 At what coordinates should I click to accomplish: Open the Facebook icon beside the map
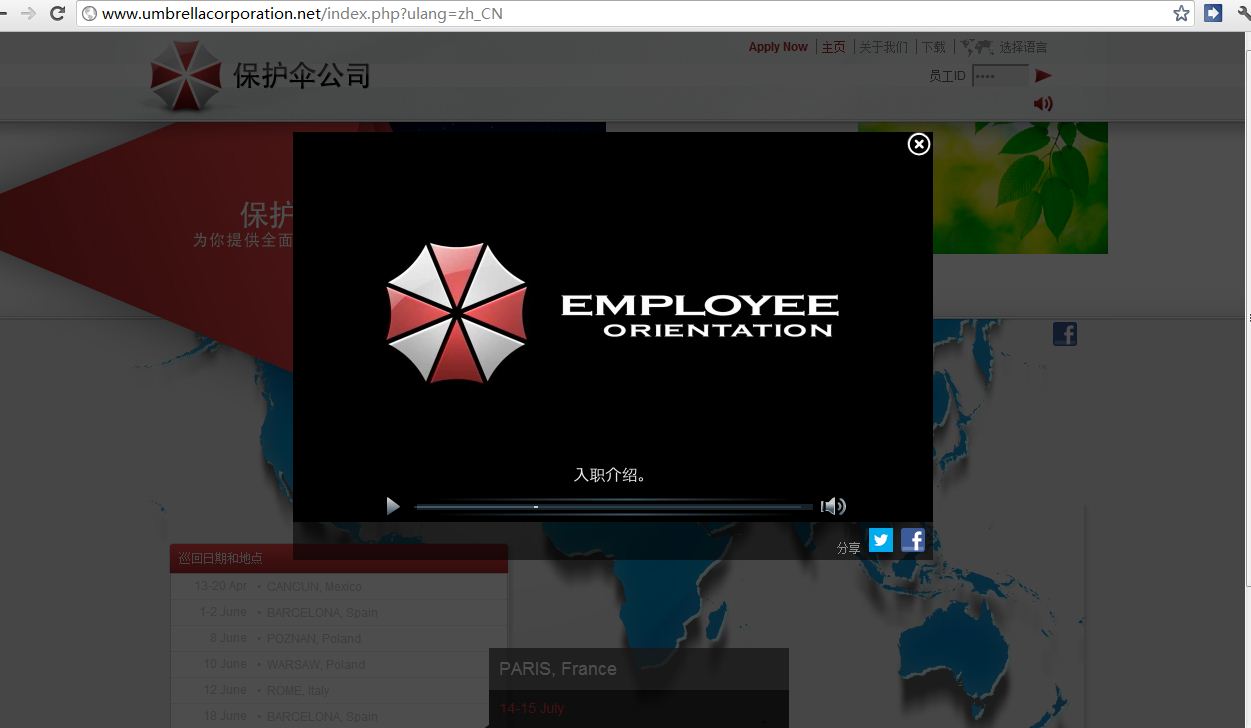[x=1064, y=334]
